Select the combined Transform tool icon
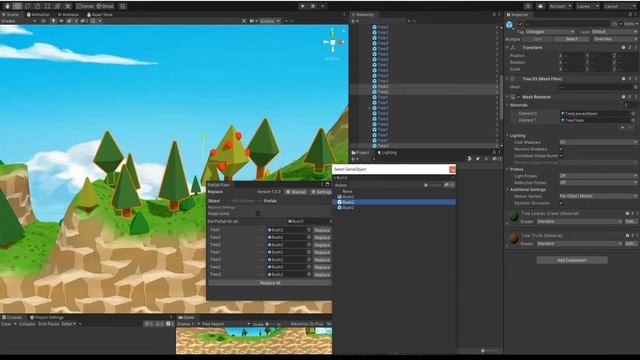Screen dimensions: 640x360 click(58, 6)
